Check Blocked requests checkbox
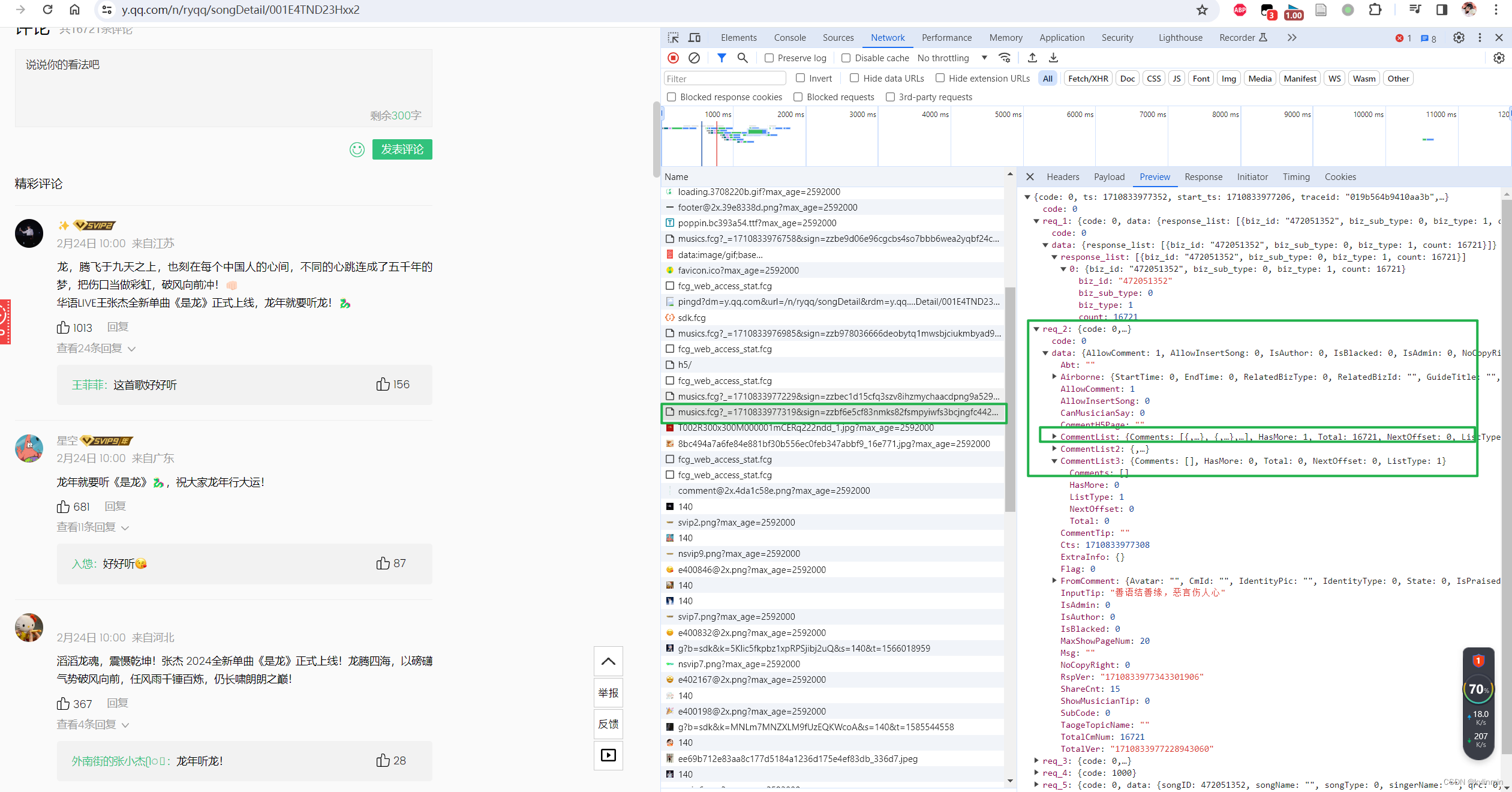 (798, 97)
